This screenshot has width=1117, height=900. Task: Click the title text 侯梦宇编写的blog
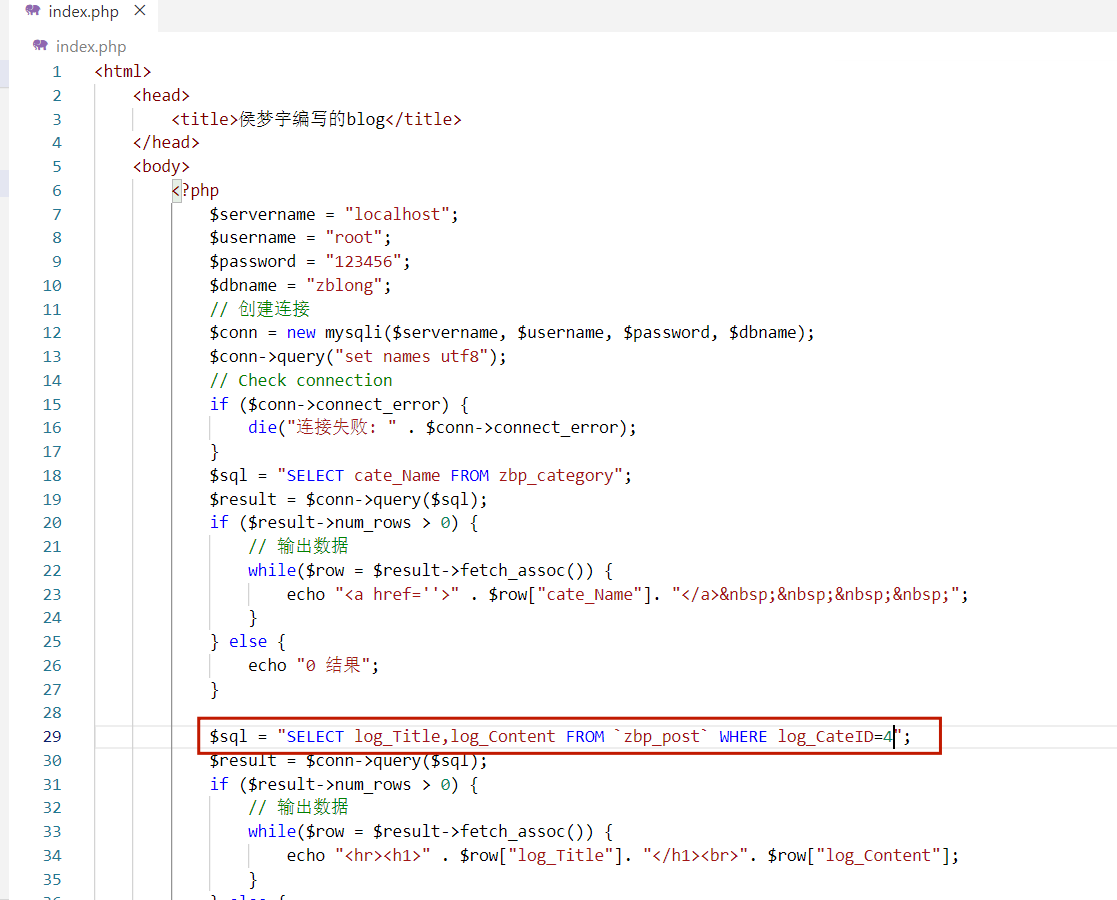pos(312,119)
